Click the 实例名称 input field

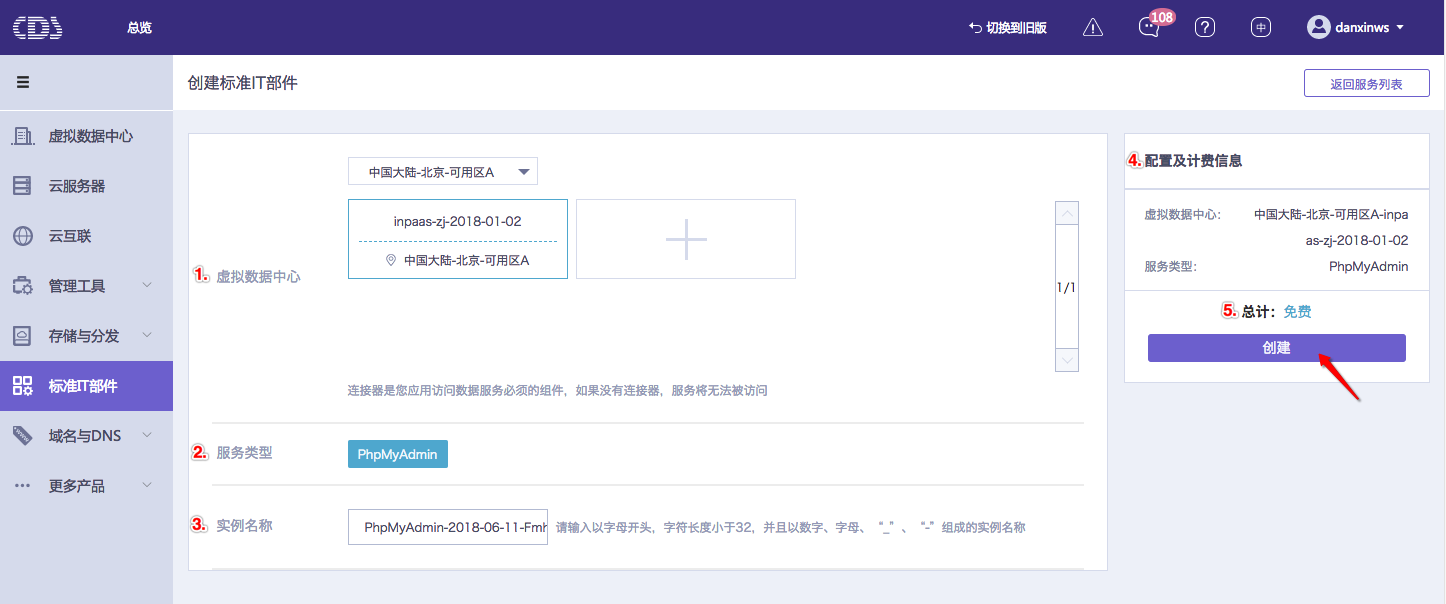coord(448,527)
